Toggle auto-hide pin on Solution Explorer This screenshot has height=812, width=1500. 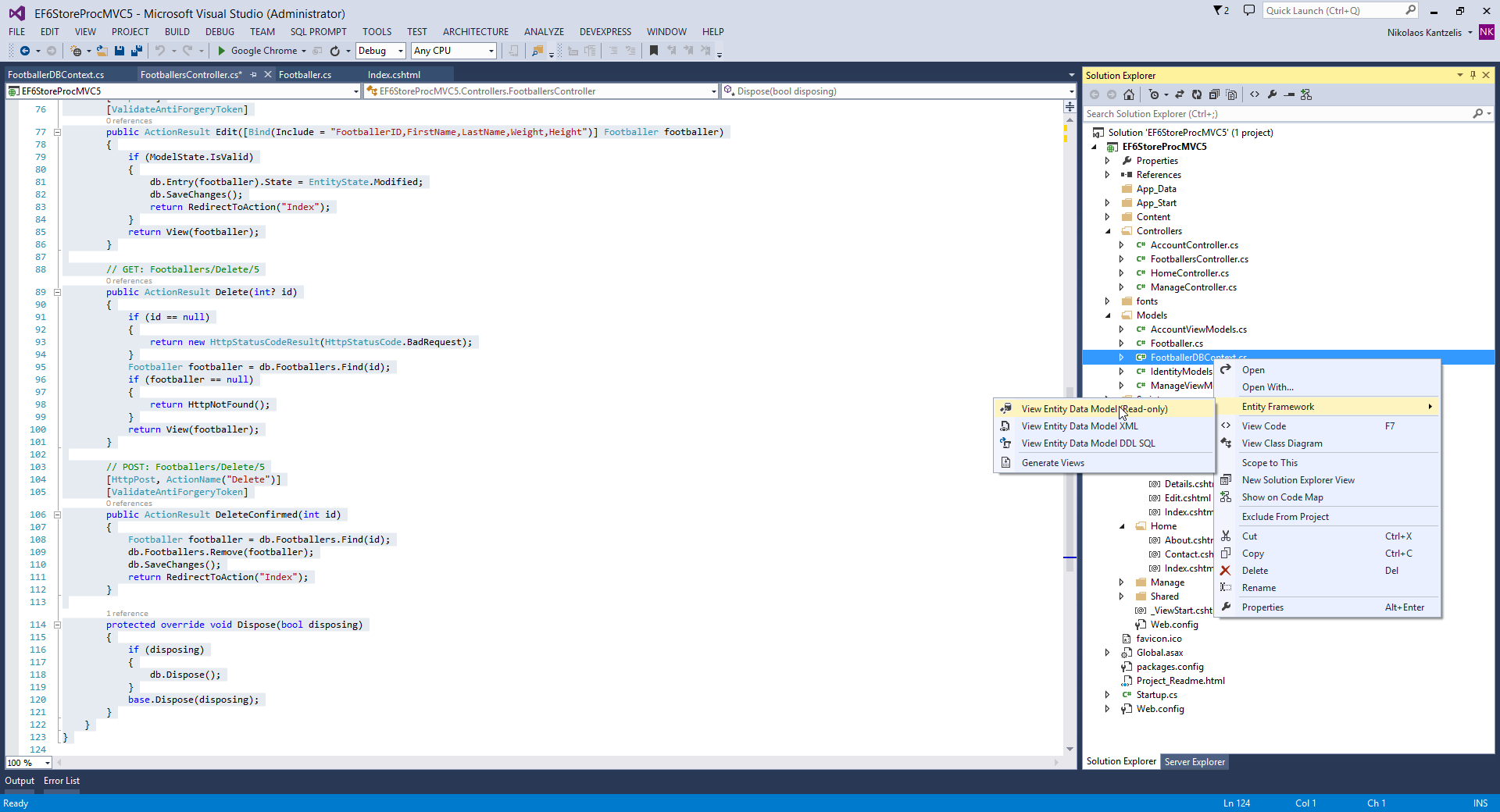[x=1473, y=75]
